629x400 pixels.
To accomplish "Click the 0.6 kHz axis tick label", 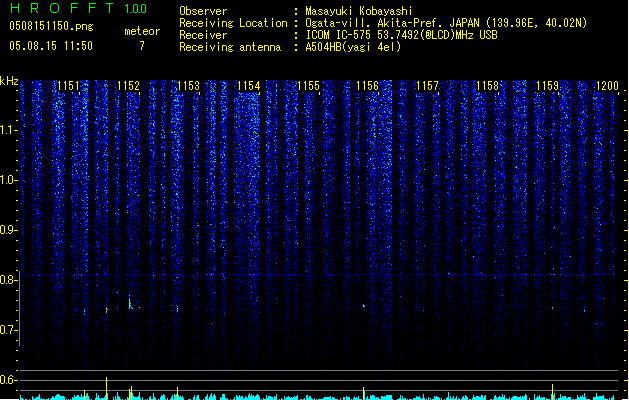I will click(8, 380).
